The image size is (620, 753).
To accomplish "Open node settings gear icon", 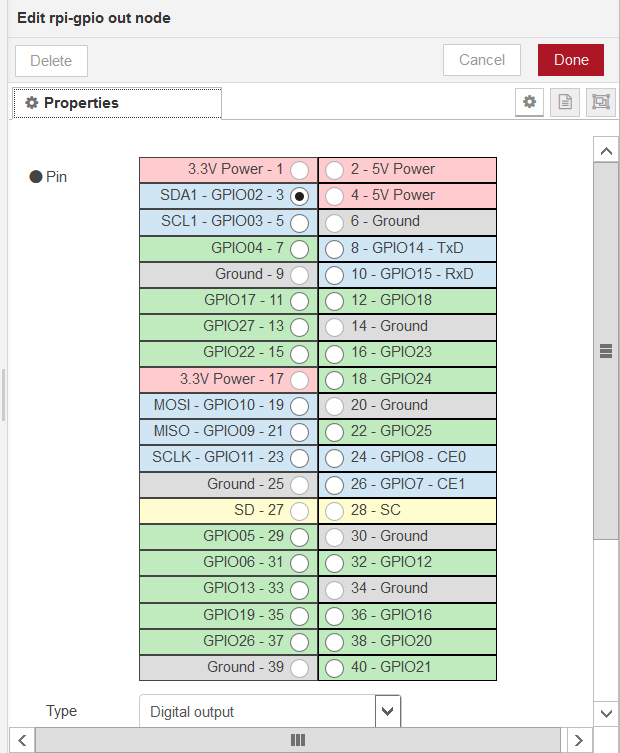I will (x=530, y=103).
